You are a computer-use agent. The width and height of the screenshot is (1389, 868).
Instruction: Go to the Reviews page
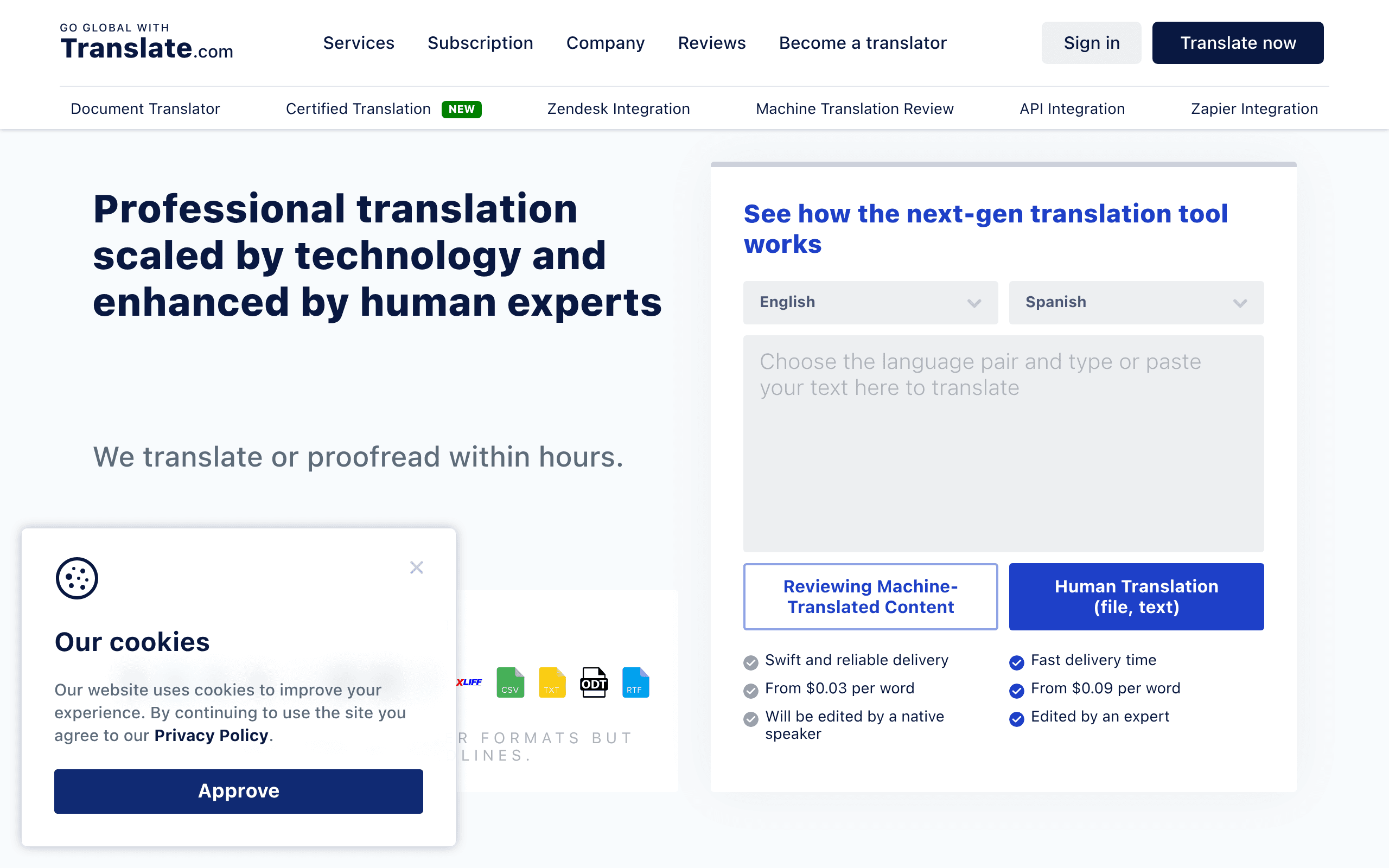tap(712, 43)
